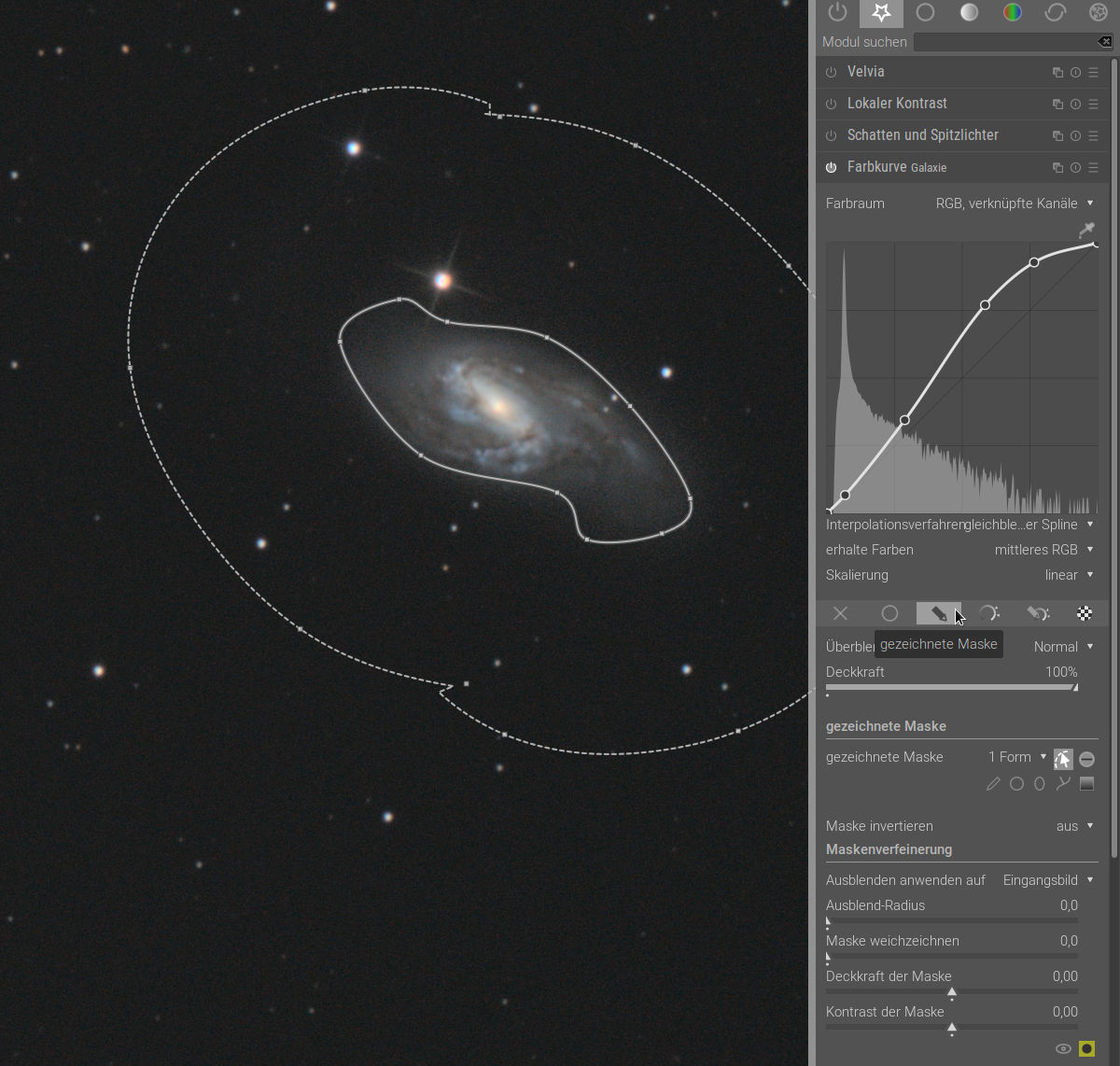
Task: Open the base modules circle group tab
Action: 925,12
